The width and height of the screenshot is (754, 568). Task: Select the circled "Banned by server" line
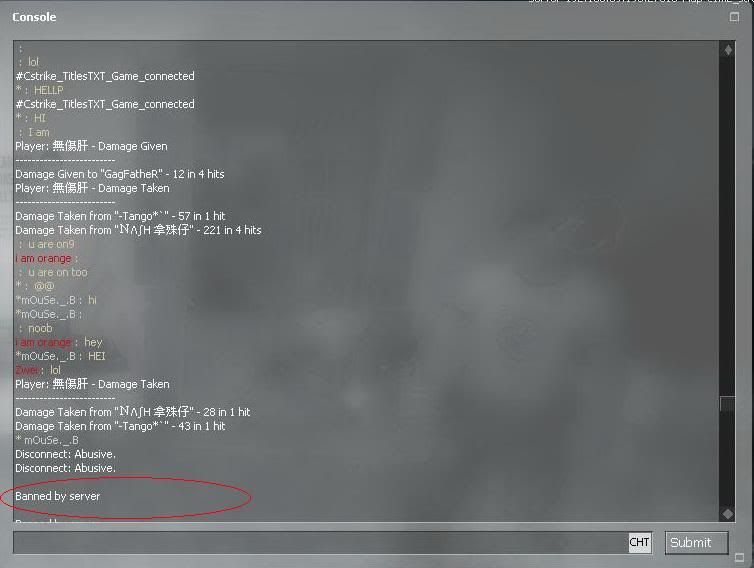click(x=58, y=496)
